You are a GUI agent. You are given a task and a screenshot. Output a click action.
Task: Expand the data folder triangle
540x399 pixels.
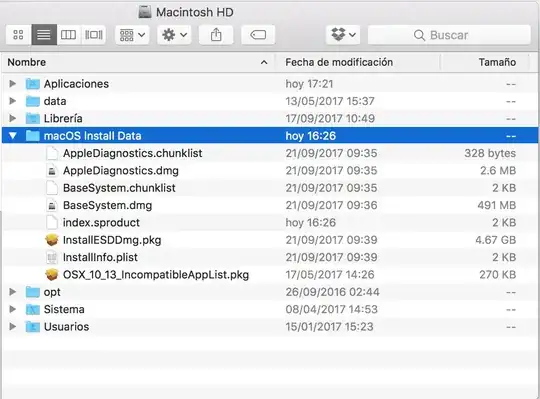(x=13, y=101)
